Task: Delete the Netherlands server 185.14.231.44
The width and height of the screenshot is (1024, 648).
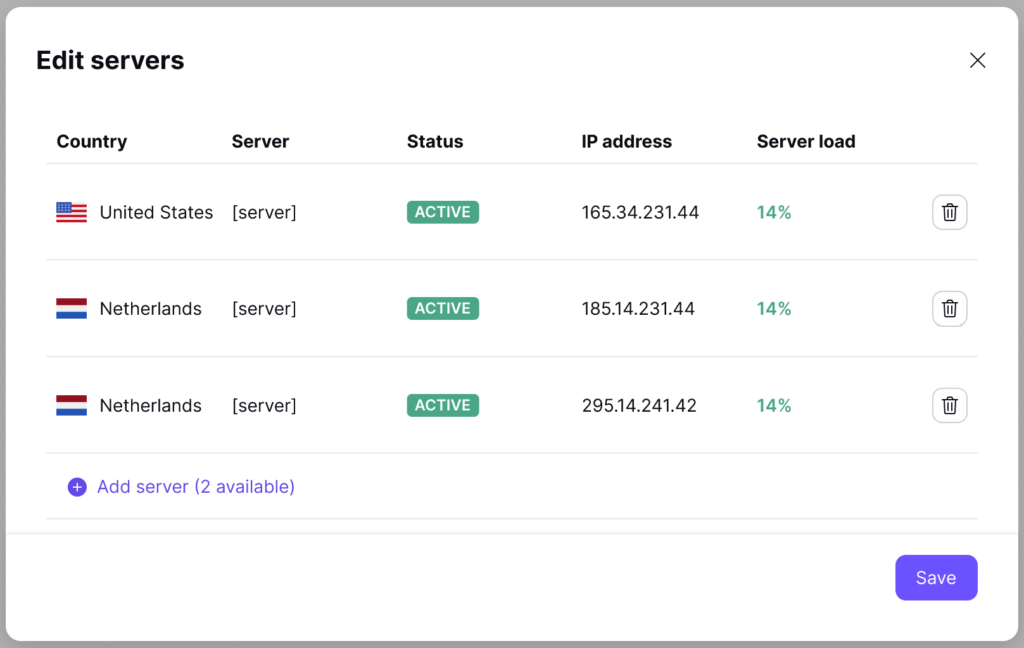Action: 950,308
